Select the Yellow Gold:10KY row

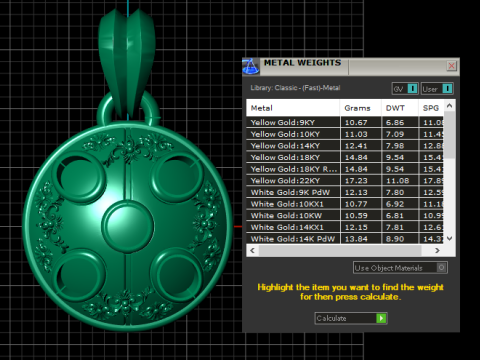pyautogui.click(x=345, y=134)
